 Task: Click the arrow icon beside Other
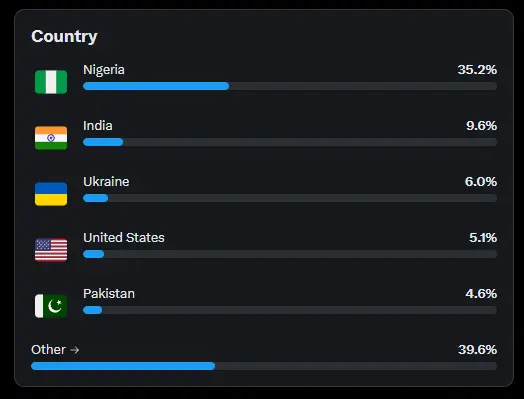pyautogui.click(x=75, y=350)
